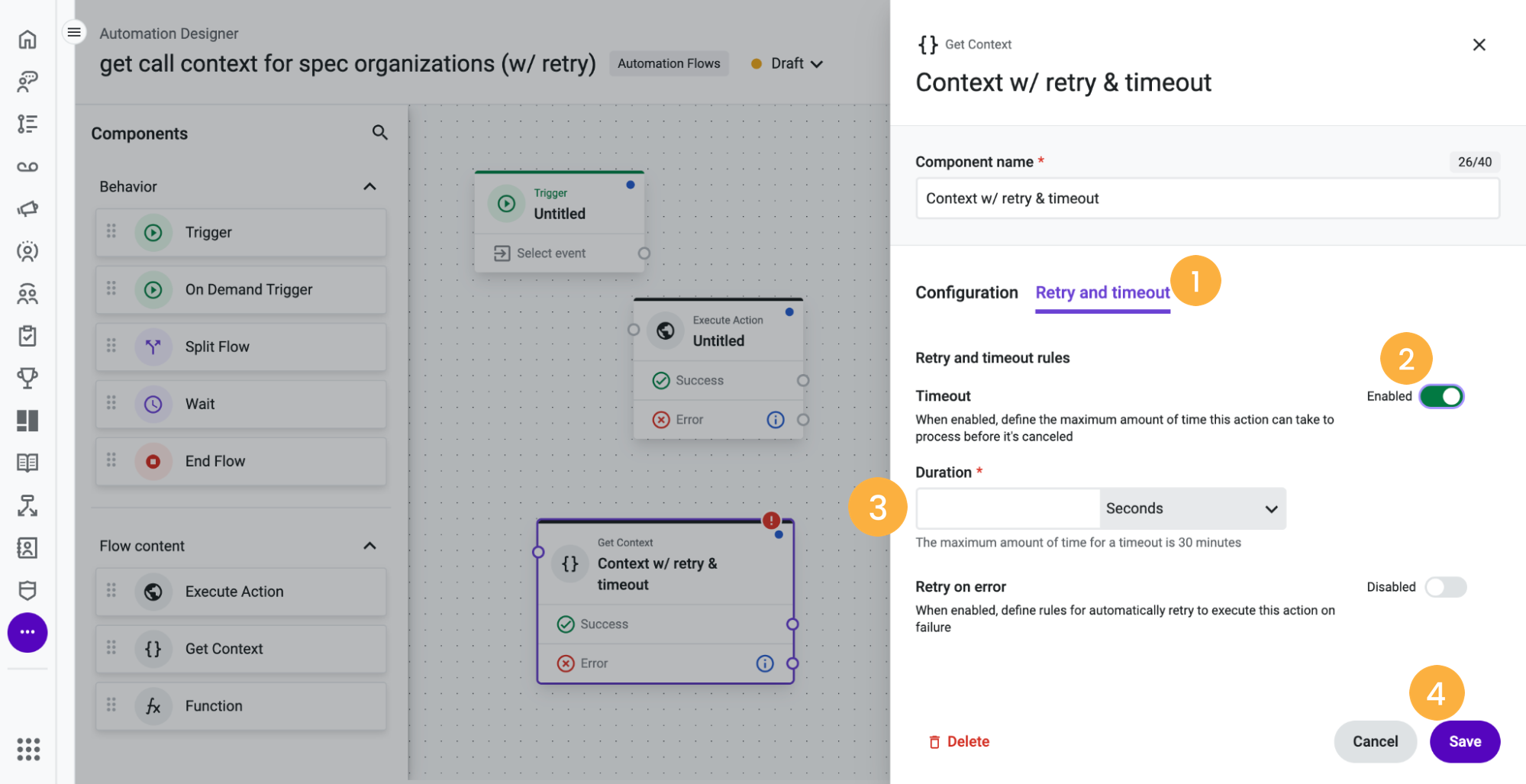Open the contact card icon in sidebar
The image size is (1526, 784).
coord(27,547)
